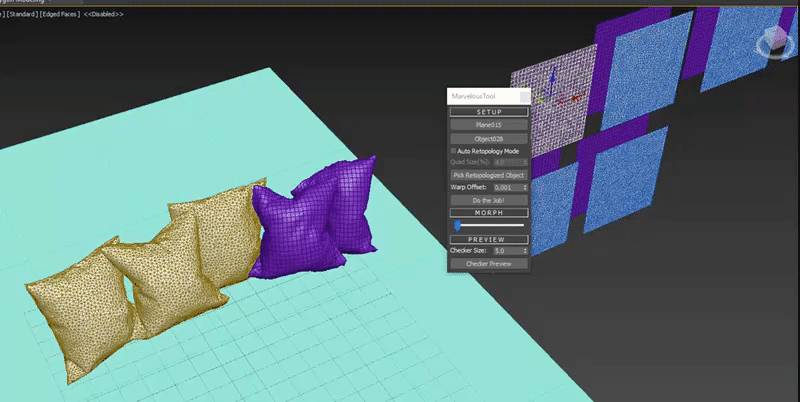Click the ViewCube navigation widget

pos(776,41)
